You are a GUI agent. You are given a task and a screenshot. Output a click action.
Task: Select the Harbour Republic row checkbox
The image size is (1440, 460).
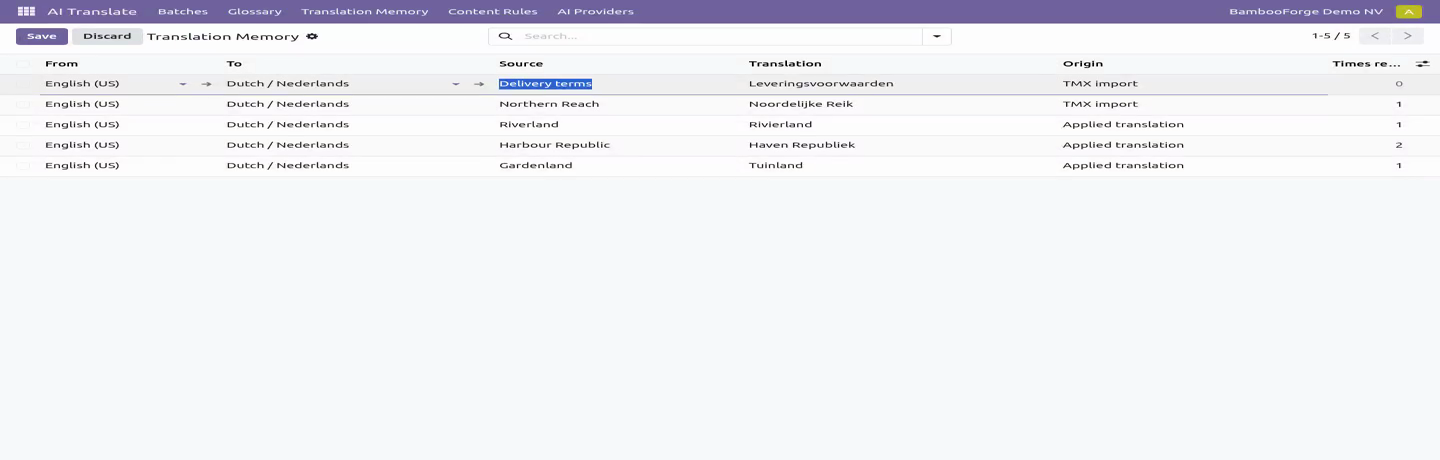[x=23, y=145]
